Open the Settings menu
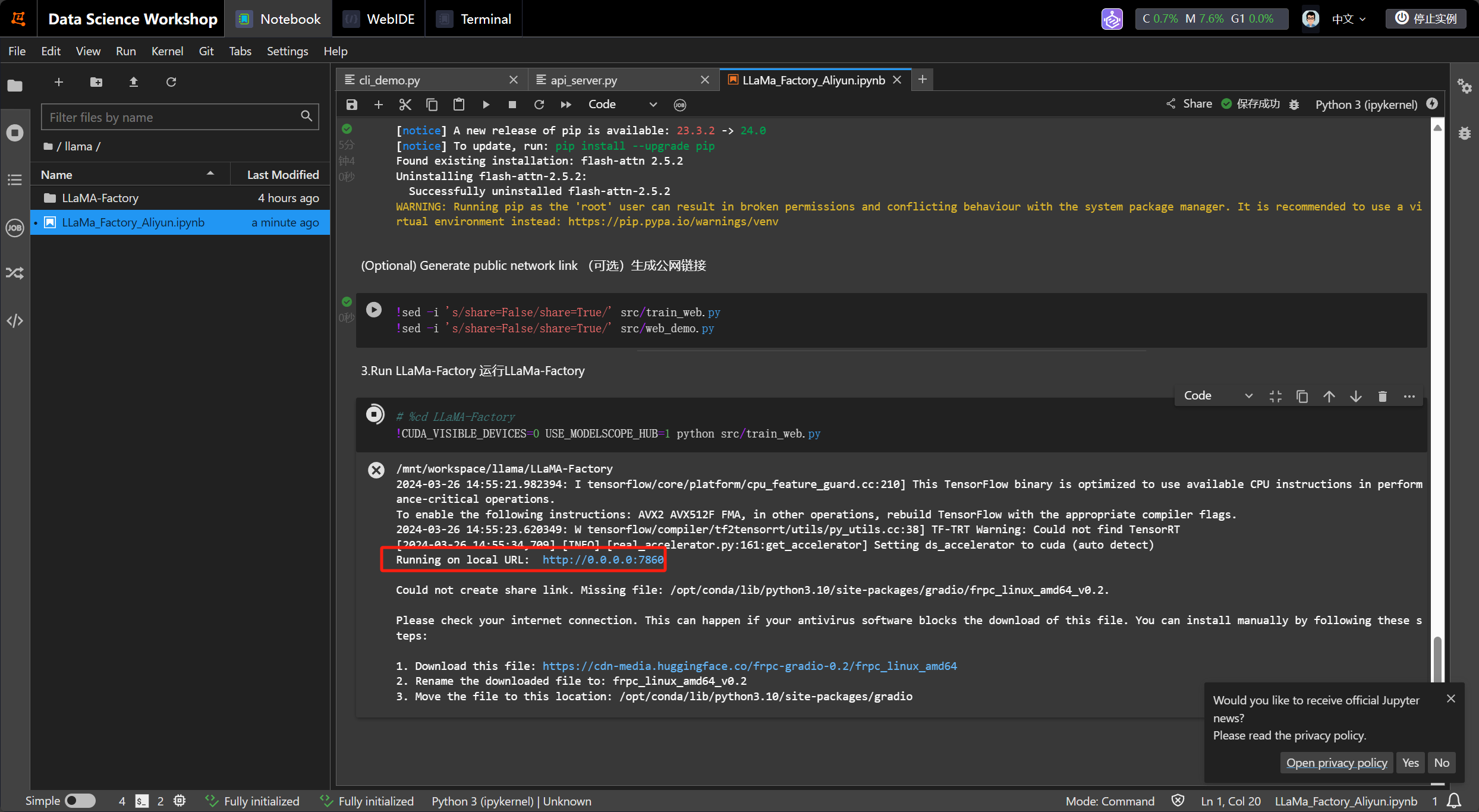 287,51
